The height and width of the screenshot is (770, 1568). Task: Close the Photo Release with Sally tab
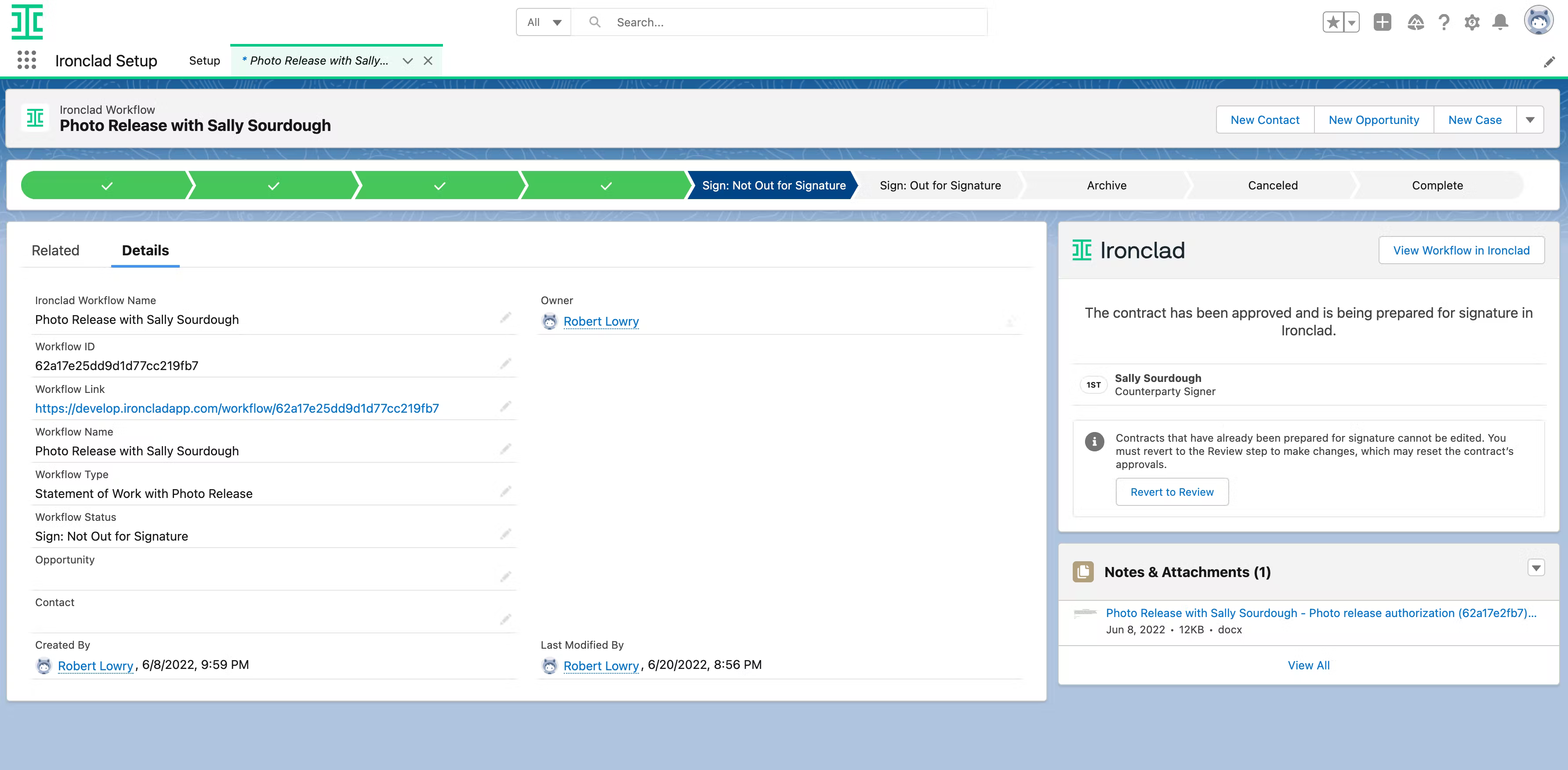point(428,60)
